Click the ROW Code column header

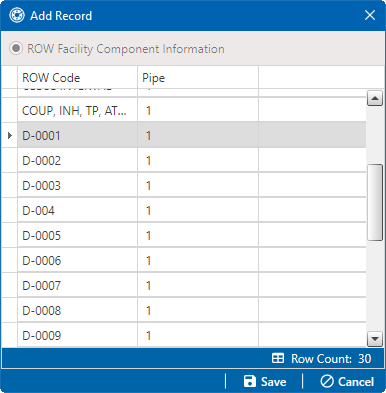pos(77,78)
